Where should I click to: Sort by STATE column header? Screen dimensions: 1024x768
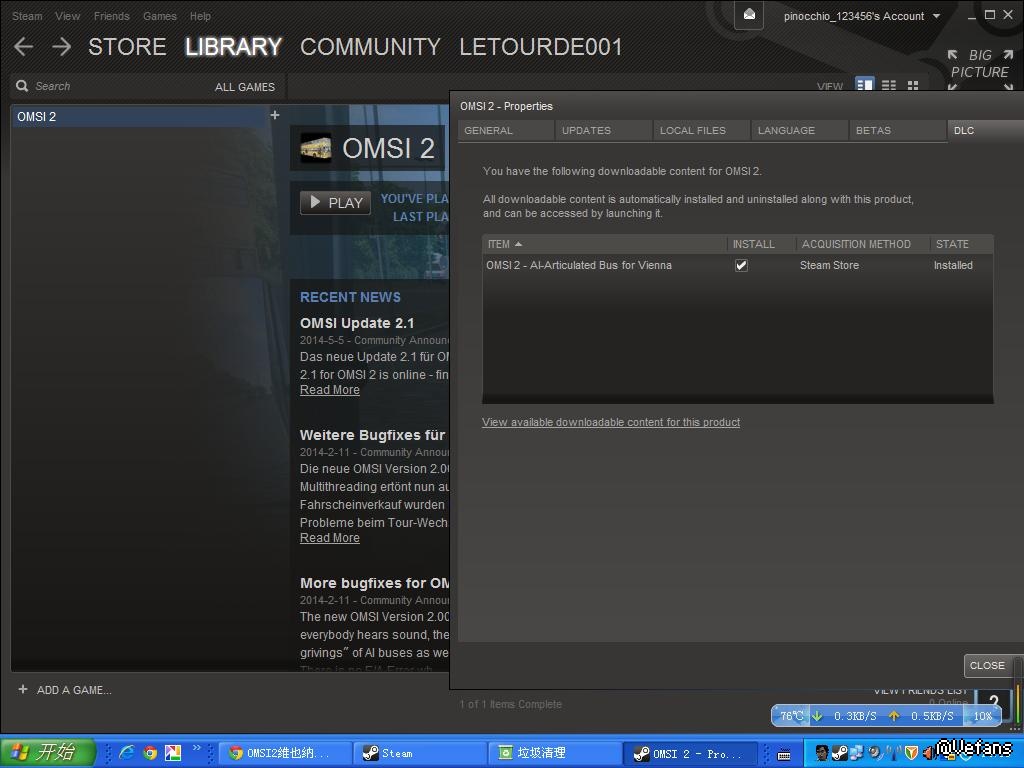(962, 244)
